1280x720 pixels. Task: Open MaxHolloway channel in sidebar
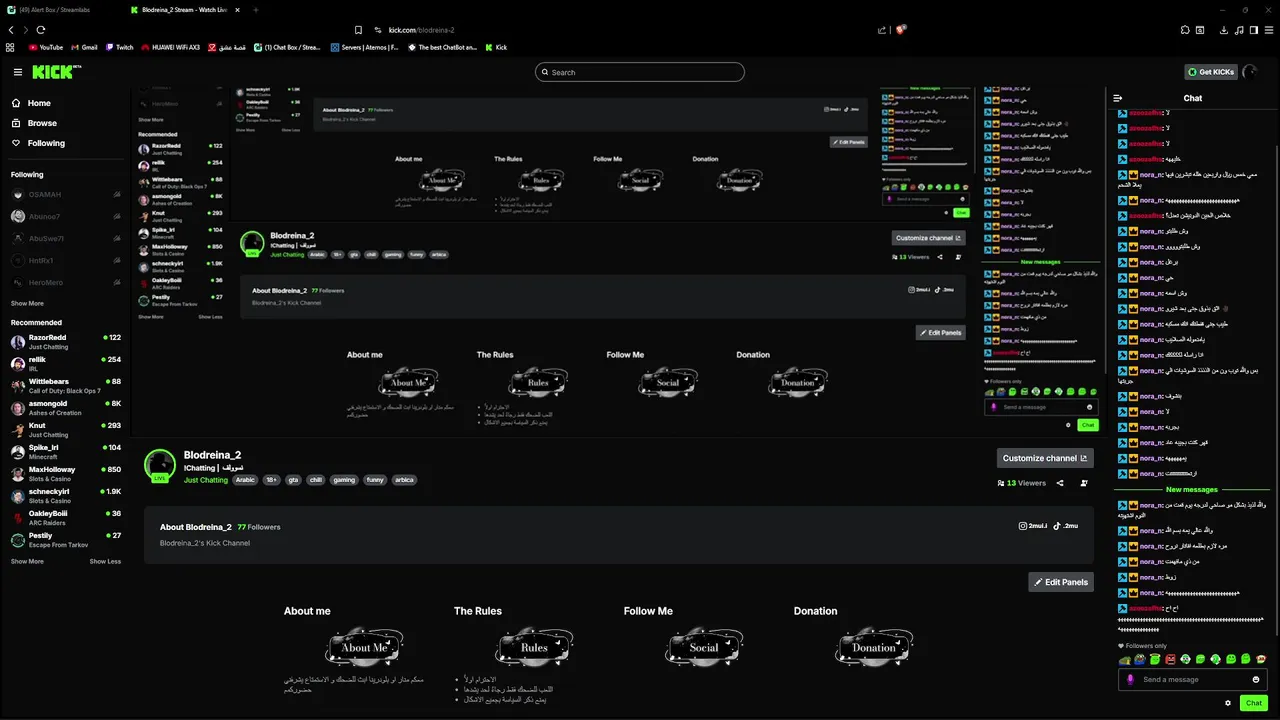(66, 474)
